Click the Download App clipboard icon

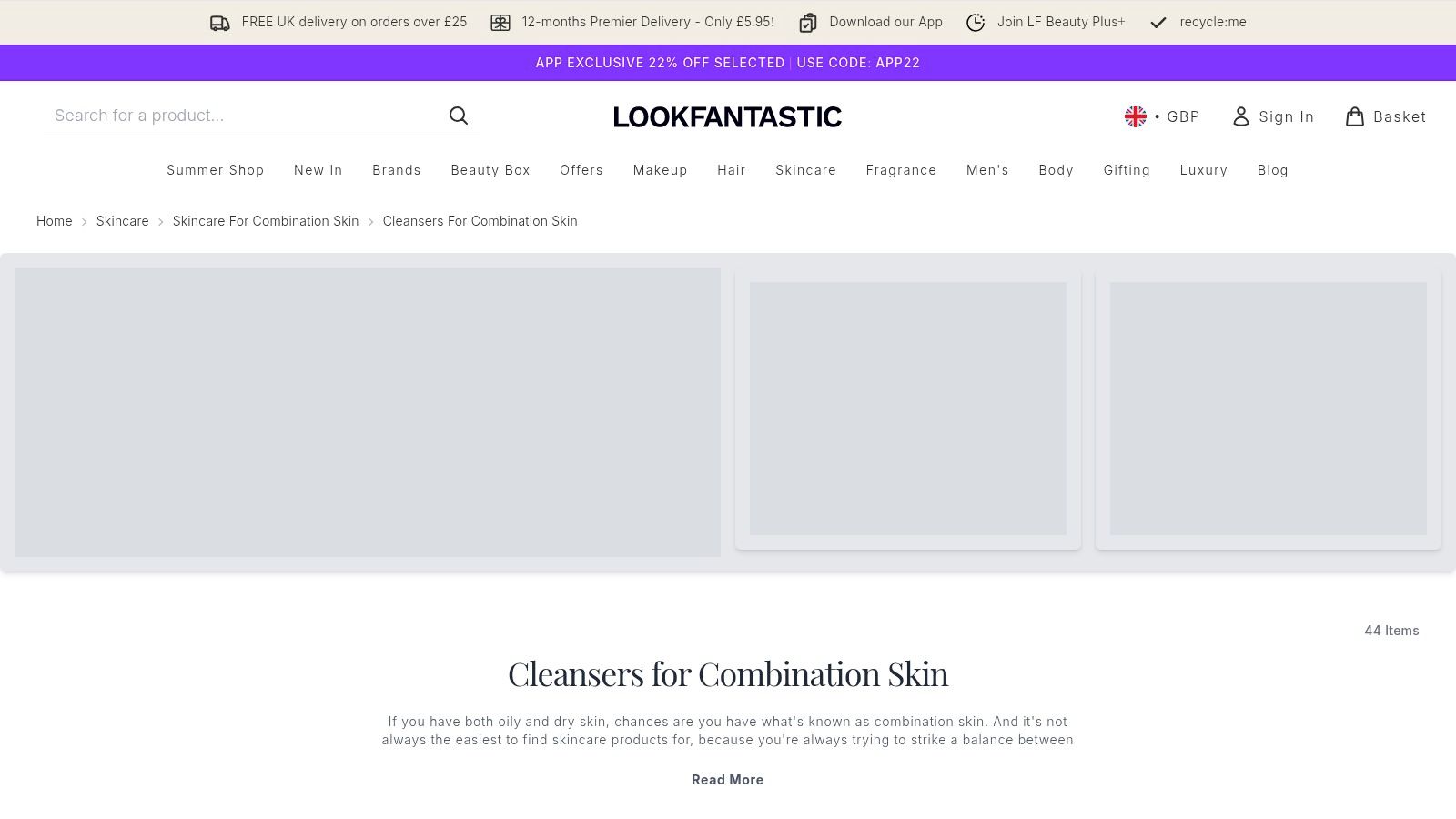[807, 23]
